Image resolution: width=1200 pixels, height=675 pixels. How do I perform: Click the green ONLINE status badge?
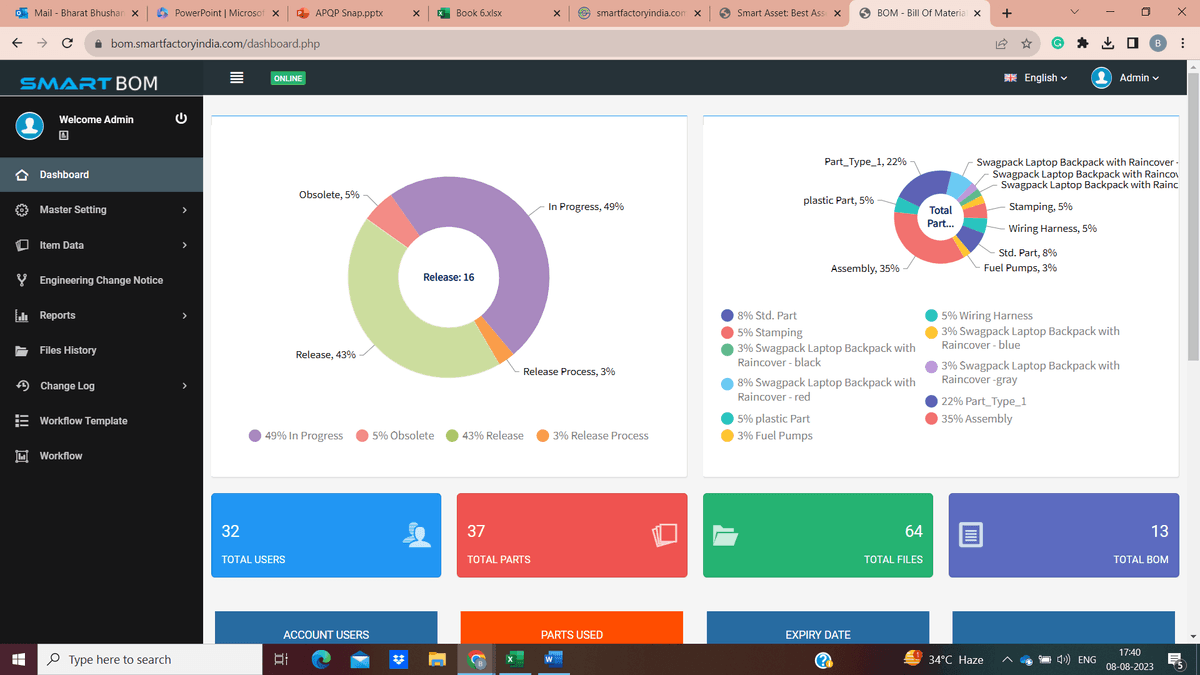287,77
